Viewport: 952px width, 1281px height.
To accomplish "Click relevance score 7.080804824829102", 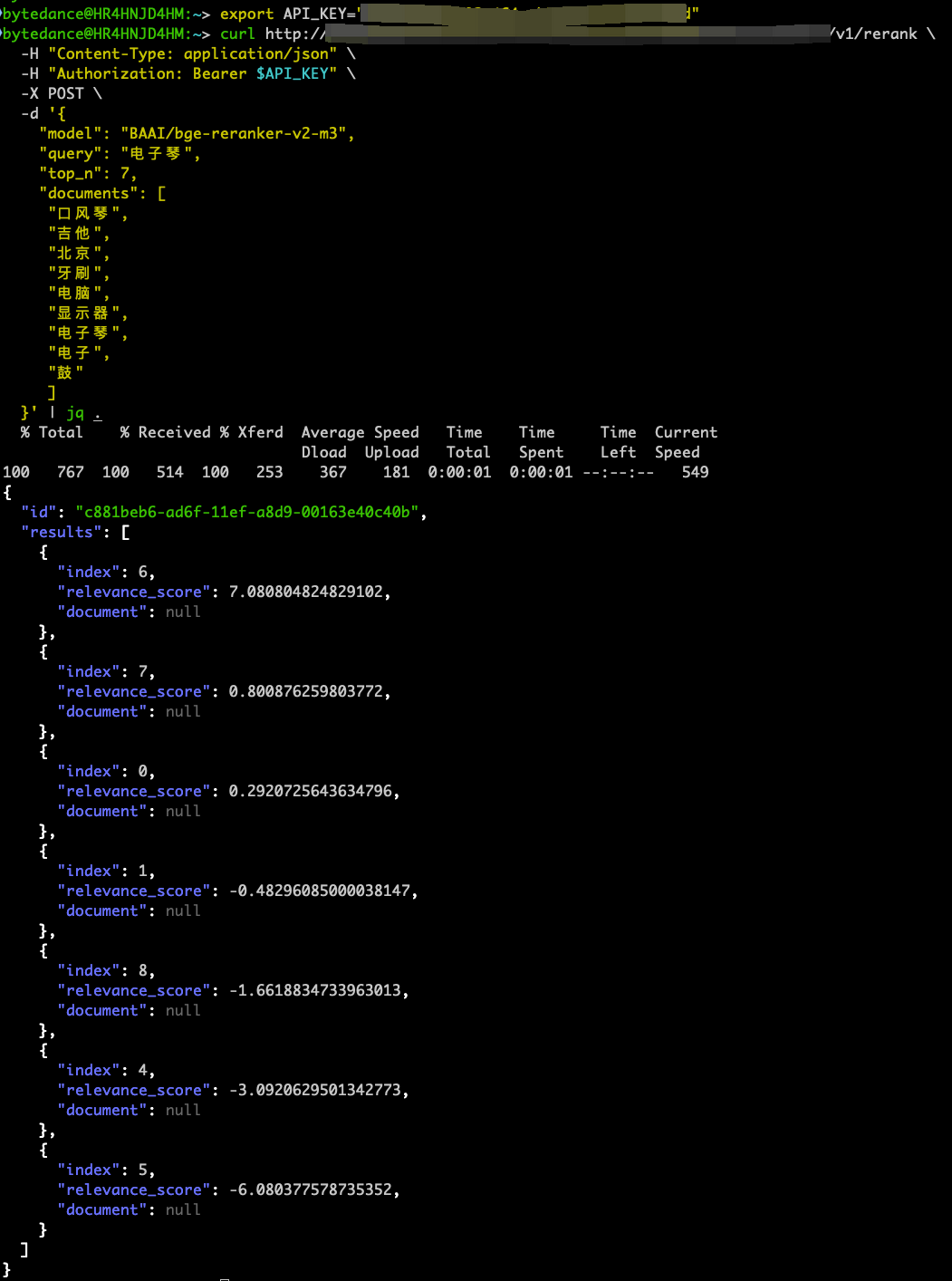I will [x=305, y=592].
